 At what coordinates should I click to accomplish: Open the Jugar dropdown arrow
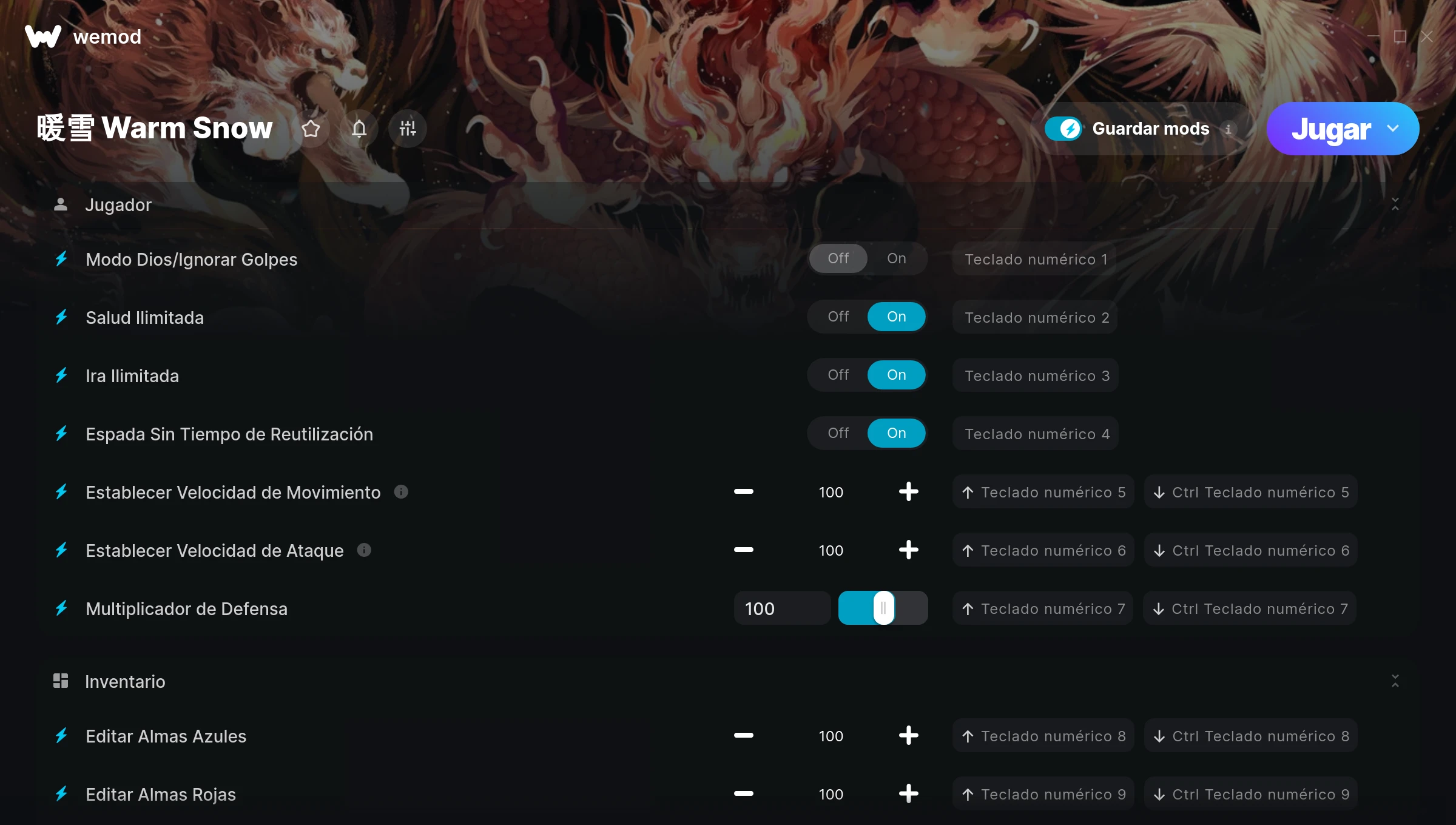pos(1393,129)
